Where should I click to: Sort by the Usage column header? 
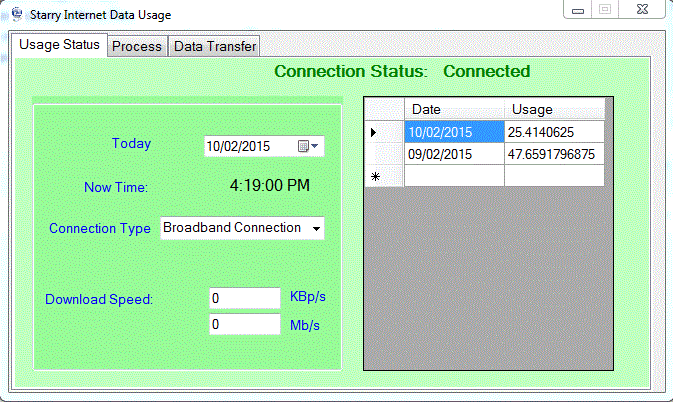pyautogui.click(x=554, y=109)
